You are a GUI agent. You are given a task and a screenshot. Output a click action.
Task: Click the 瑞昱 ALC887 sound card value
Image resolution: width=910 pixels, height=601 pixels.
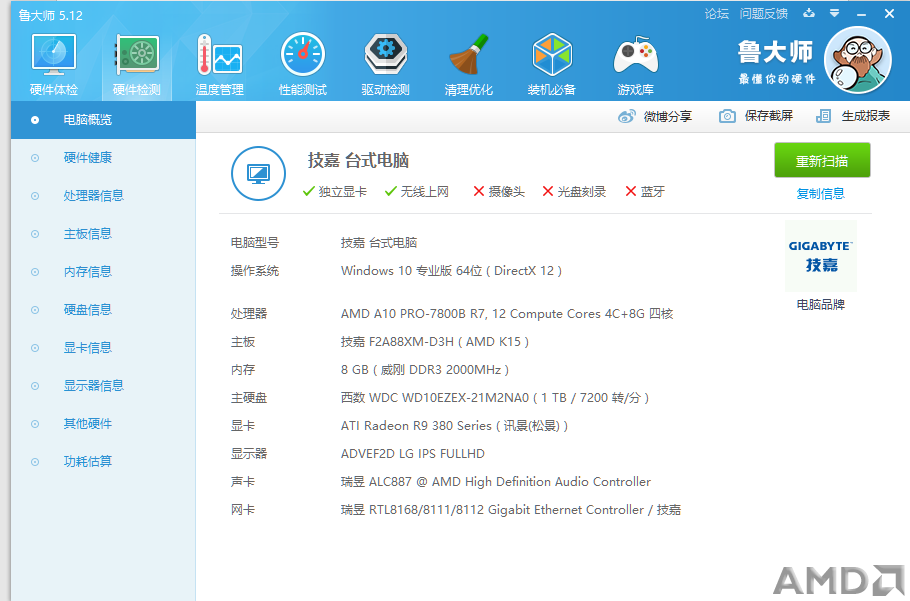click(496, 482)
